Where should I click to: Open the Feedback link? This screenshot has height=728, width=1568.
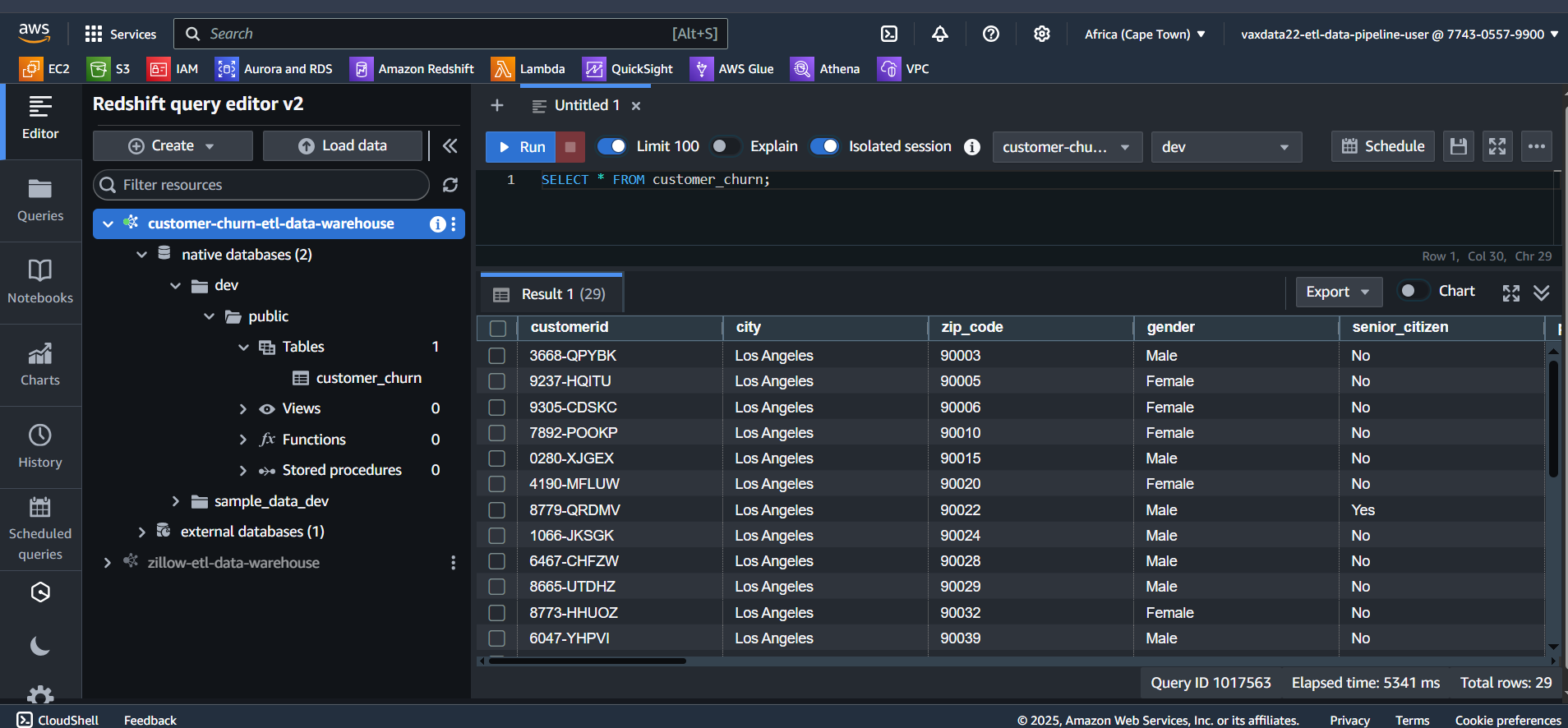pyautogui.click(x=150, y=720)
